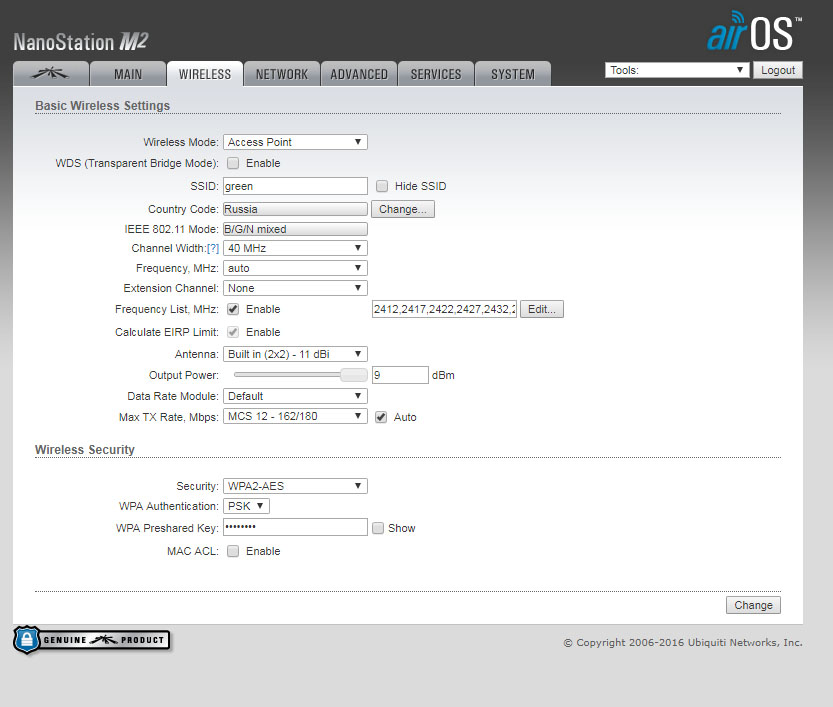
Task: Open the Extension Channel dropdown
Action: 295,288
